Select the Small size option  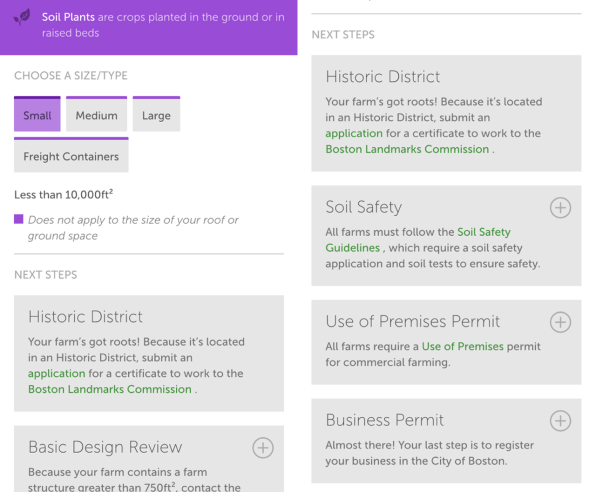(37, 114)
